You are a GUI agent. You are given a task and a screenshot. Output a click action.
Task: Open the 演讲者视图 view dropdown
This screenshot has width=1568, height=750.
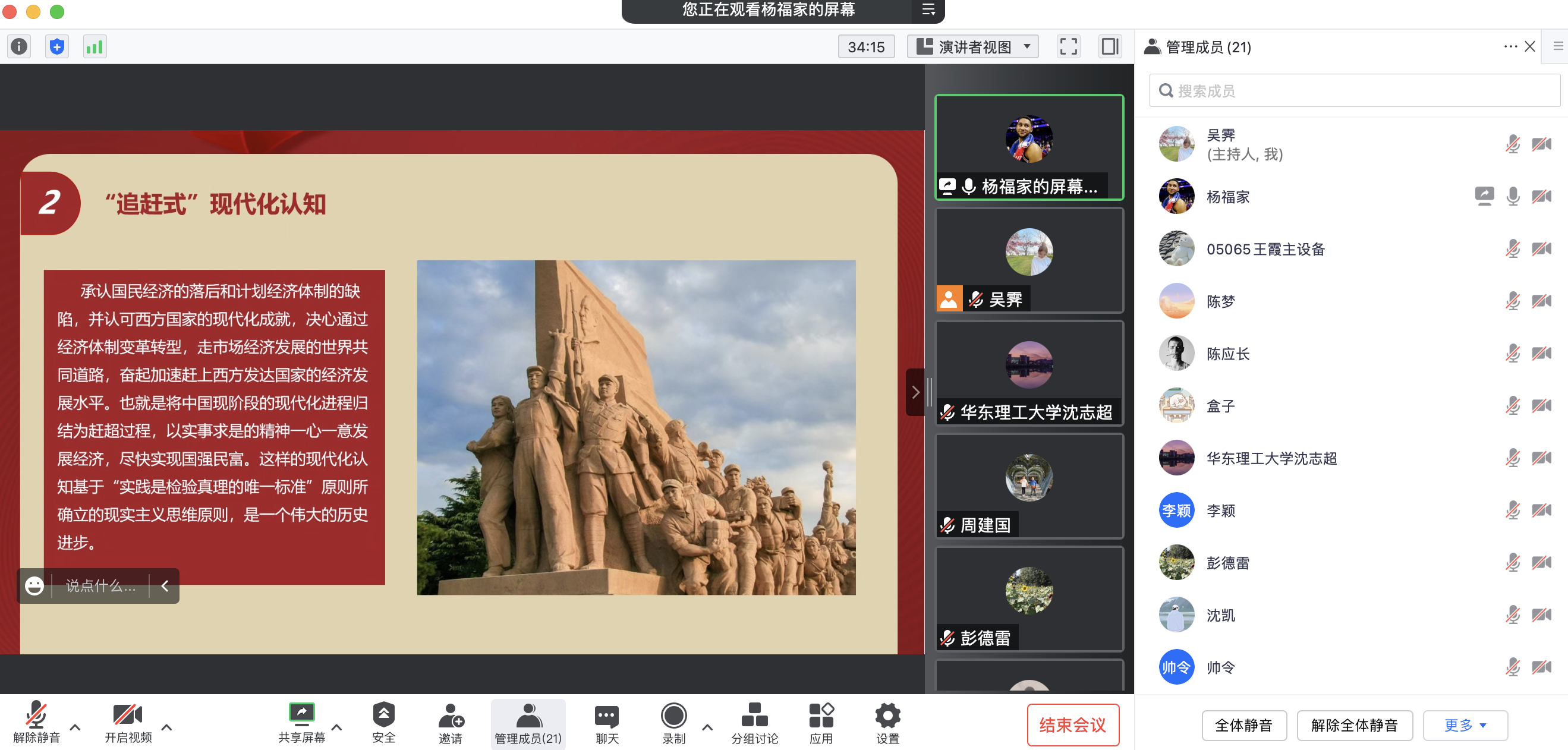coord(972,46)
